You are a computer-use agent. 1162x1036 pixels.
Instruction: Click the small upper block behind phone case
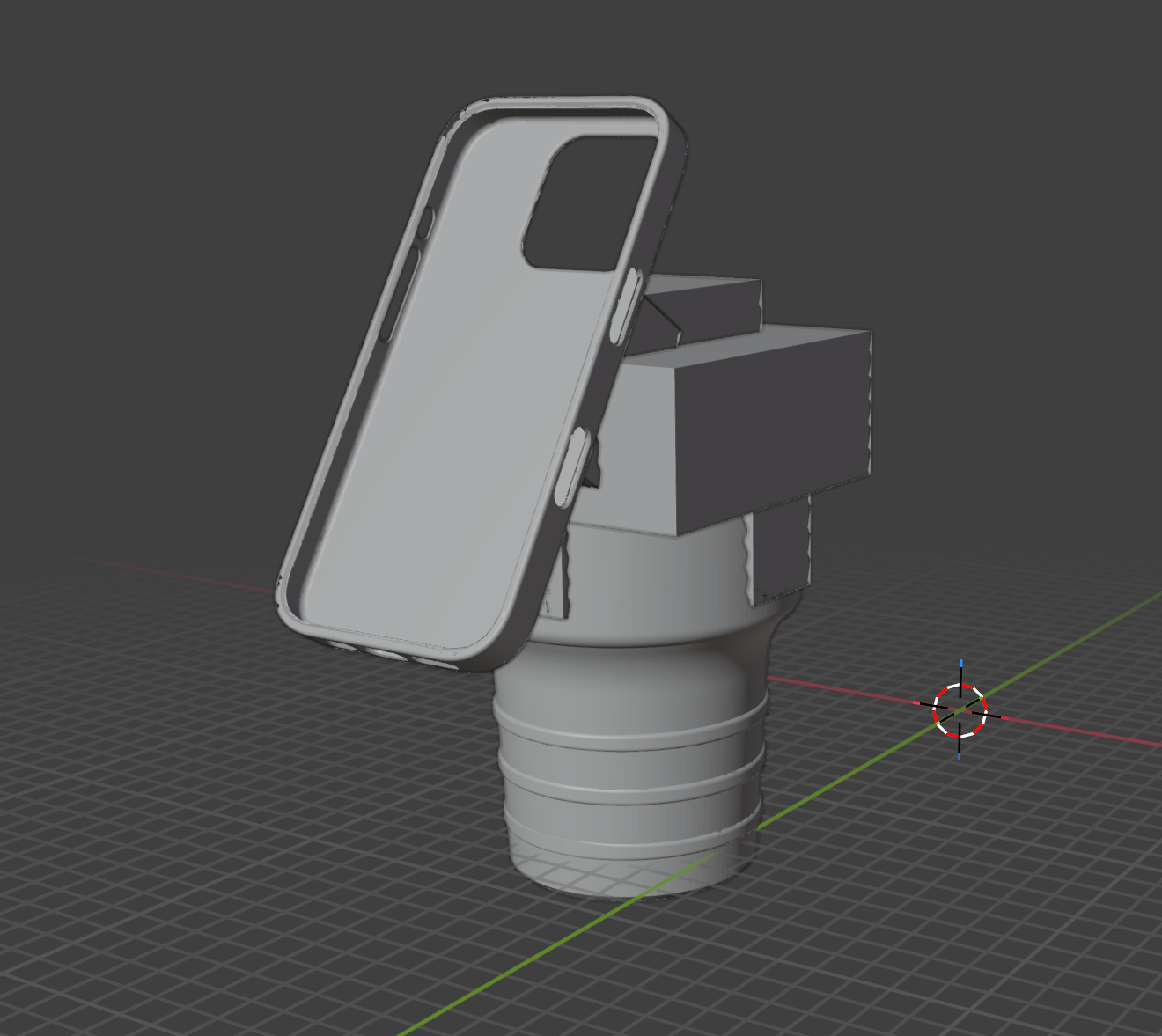click(x=704, y=308)
